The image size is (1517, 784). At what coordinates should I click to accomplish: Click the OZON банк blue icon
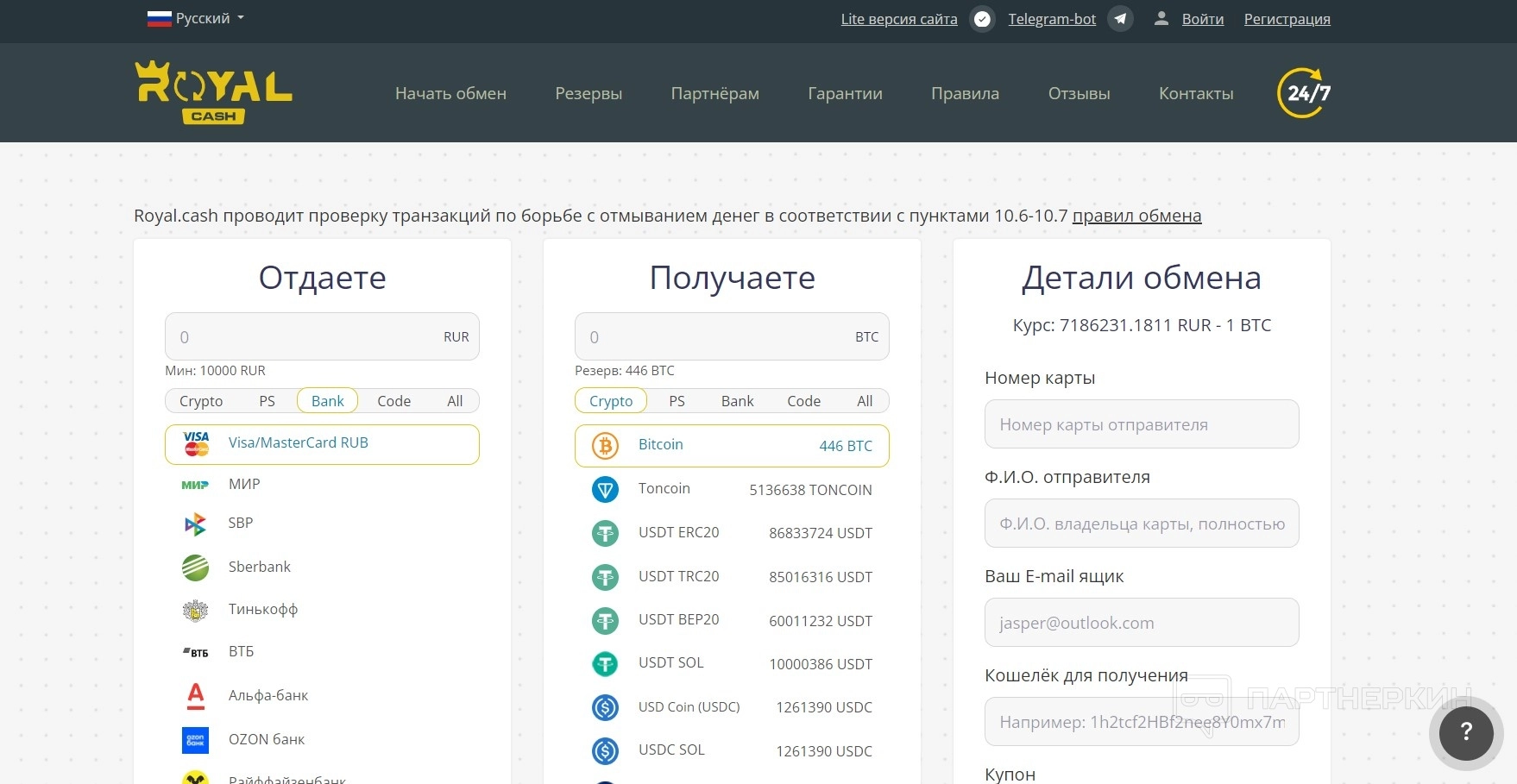[196, 740]
